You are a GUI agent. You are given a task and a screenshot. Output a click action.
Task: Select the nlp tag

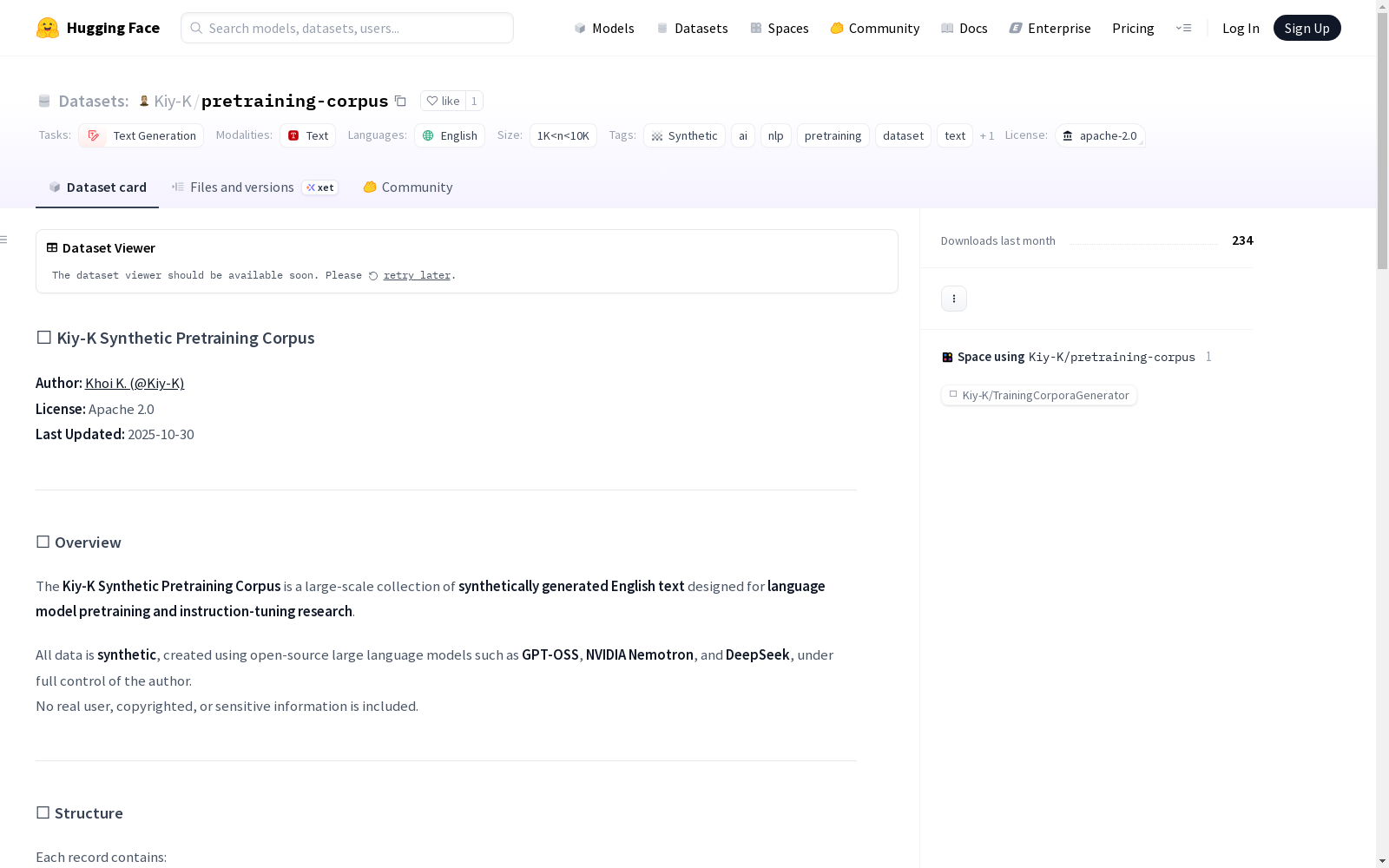pyautogui.click(x=776, y=135)
